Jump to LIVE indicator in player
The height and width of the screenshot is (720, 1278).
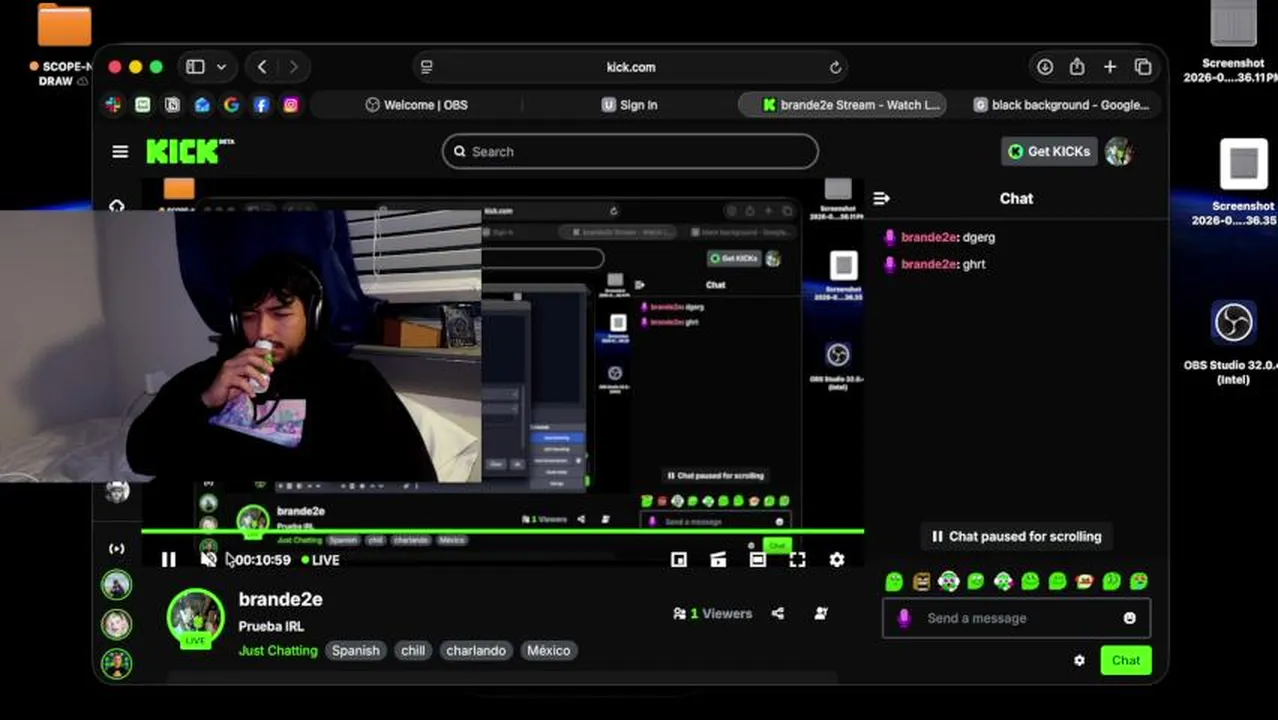(x=321, y=560)
